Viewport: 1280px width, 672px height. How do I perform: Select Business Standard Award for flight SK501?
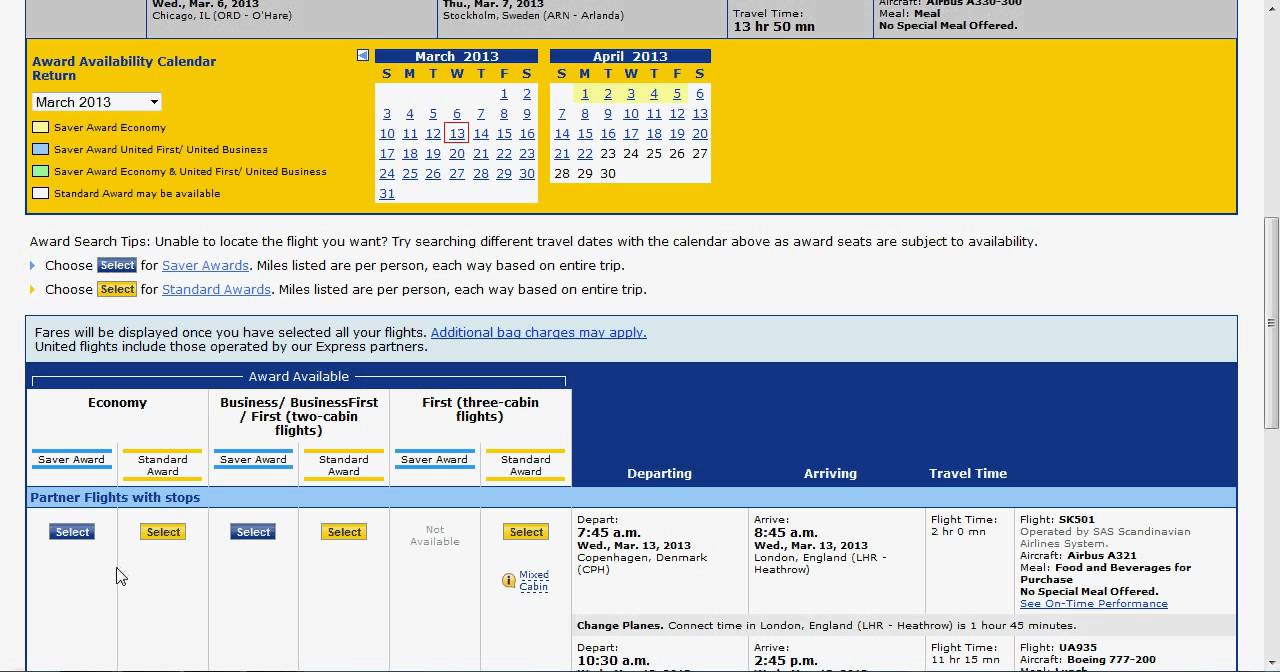[344, 532]
